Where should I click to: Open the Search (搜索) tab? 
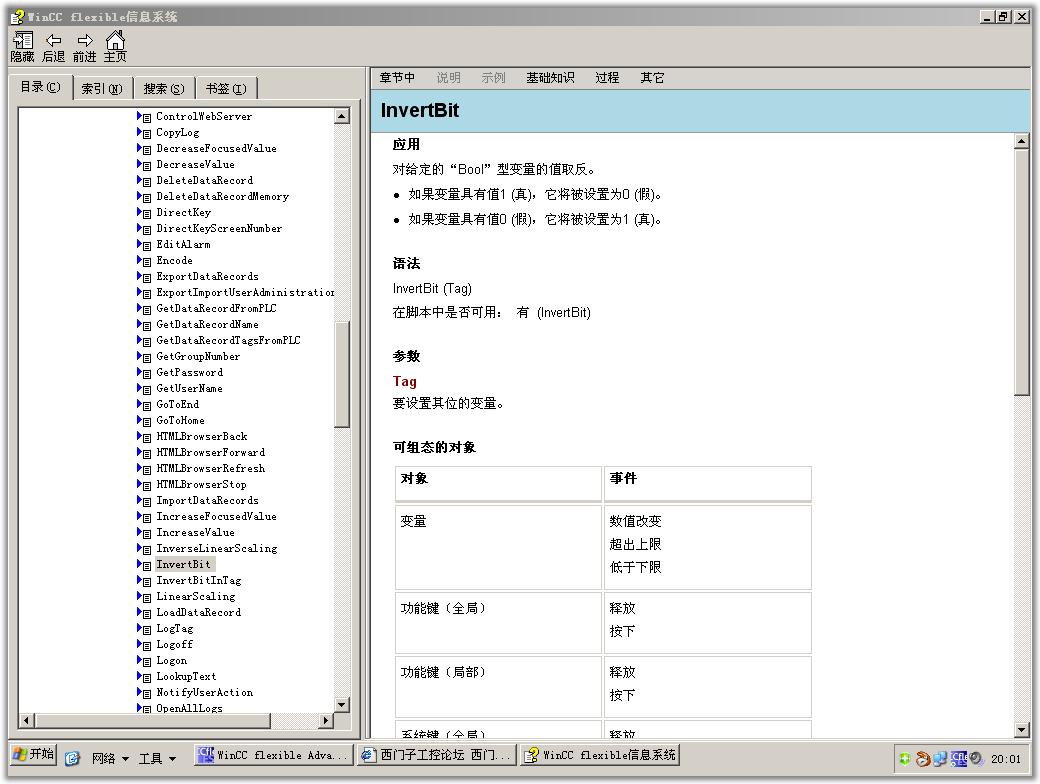click(x=163, y=89)
